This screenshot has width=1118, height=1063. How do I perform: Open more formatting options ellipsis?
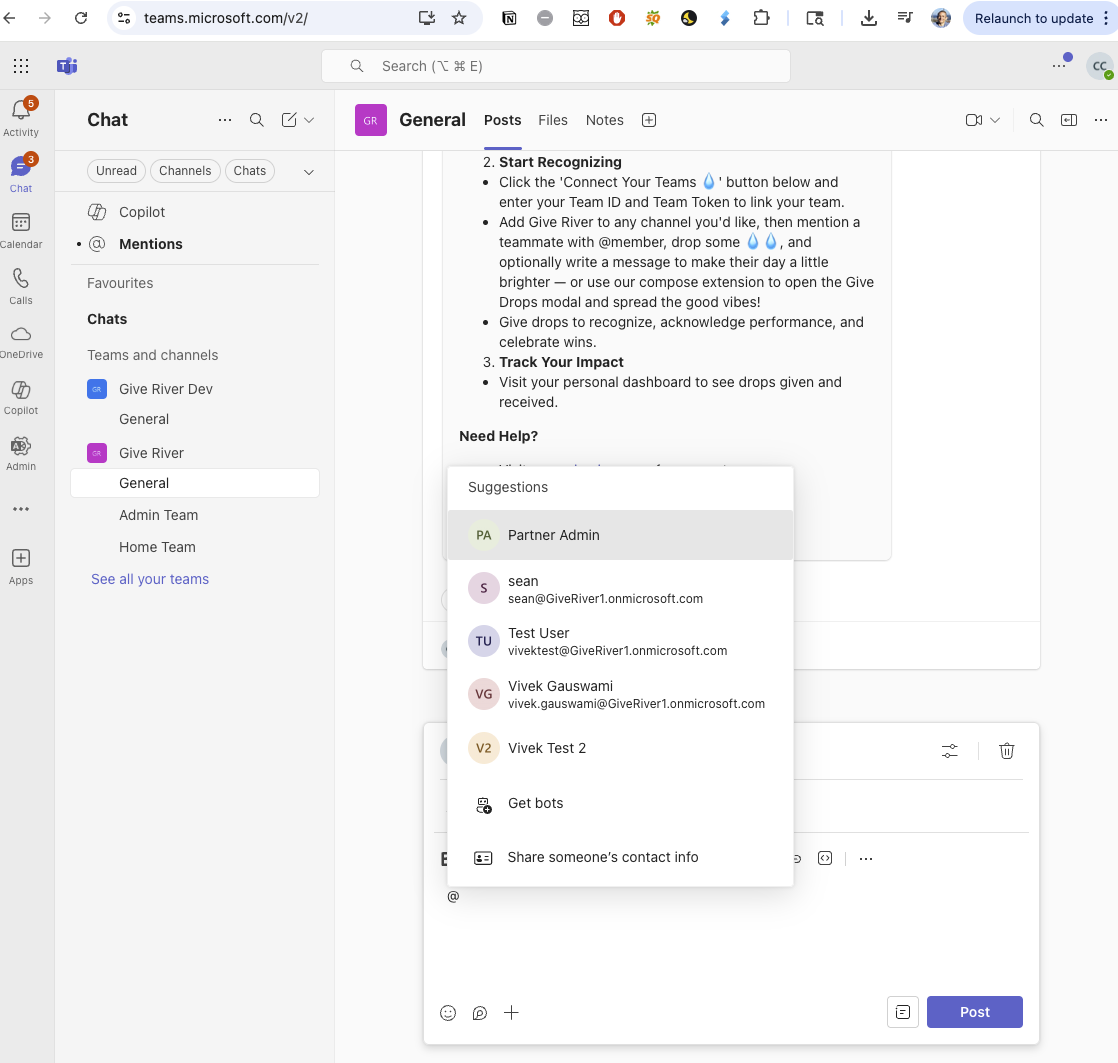866,858
